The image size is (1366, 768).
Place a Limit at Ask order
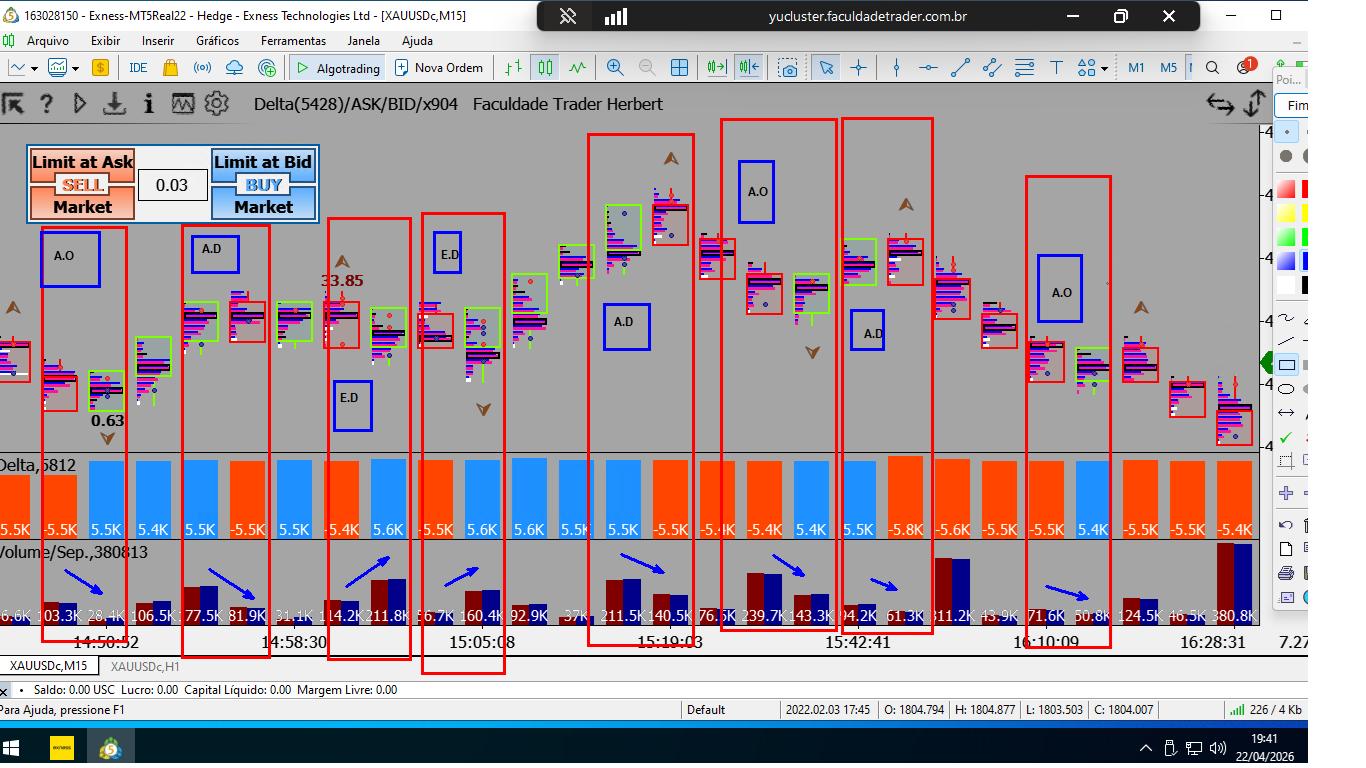[x=82, y=162]
